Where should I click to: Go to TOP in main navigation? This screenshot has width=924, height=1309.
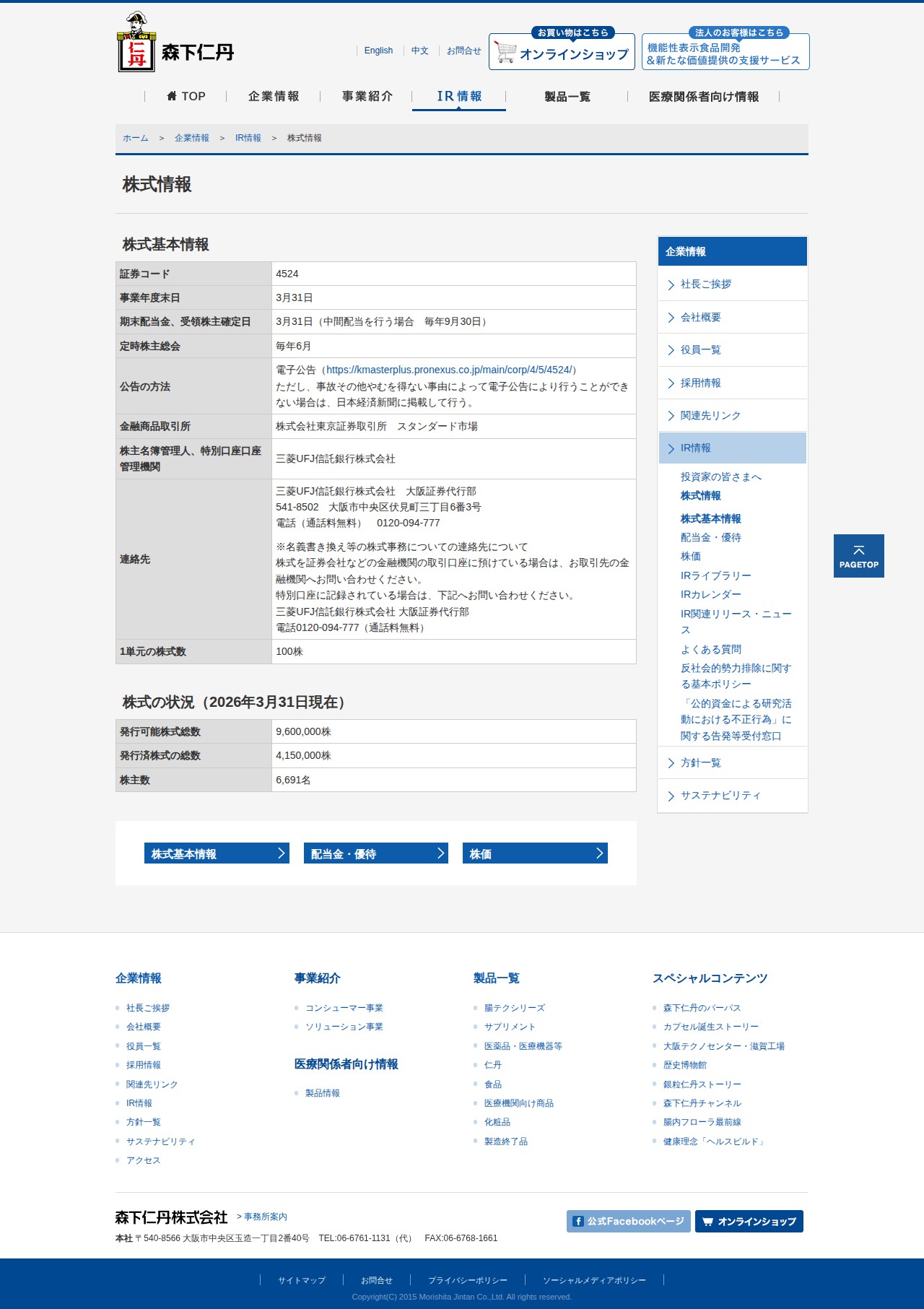(x=186, y=96)
